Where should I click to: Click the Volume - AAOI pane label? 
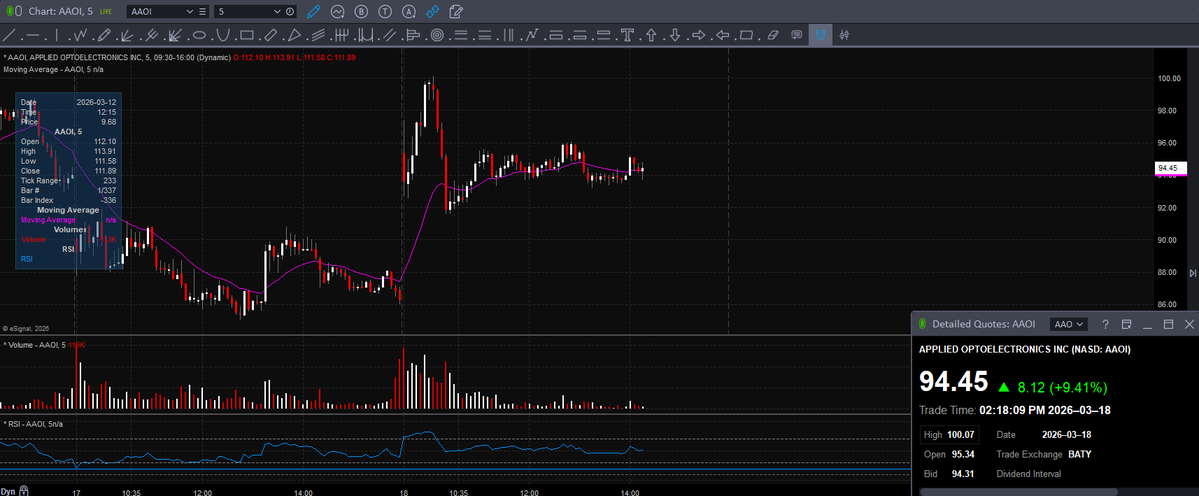(35, 345)
